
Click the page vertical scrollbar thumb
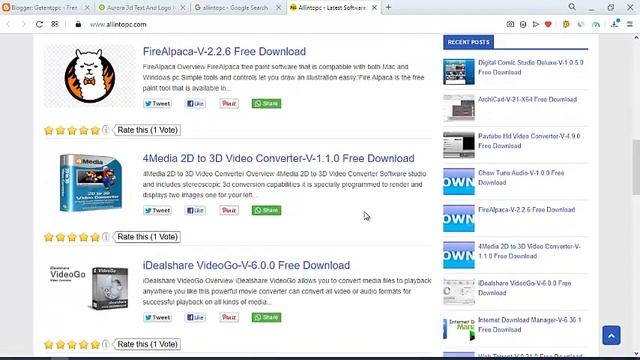coord(636,167)
